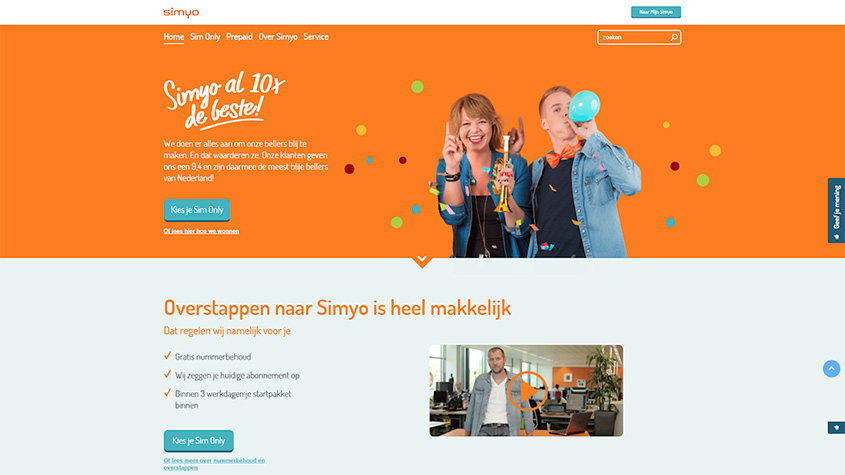Open the Service menu item
Viewport: 845px width, 475px height.
tap(316, 37)
